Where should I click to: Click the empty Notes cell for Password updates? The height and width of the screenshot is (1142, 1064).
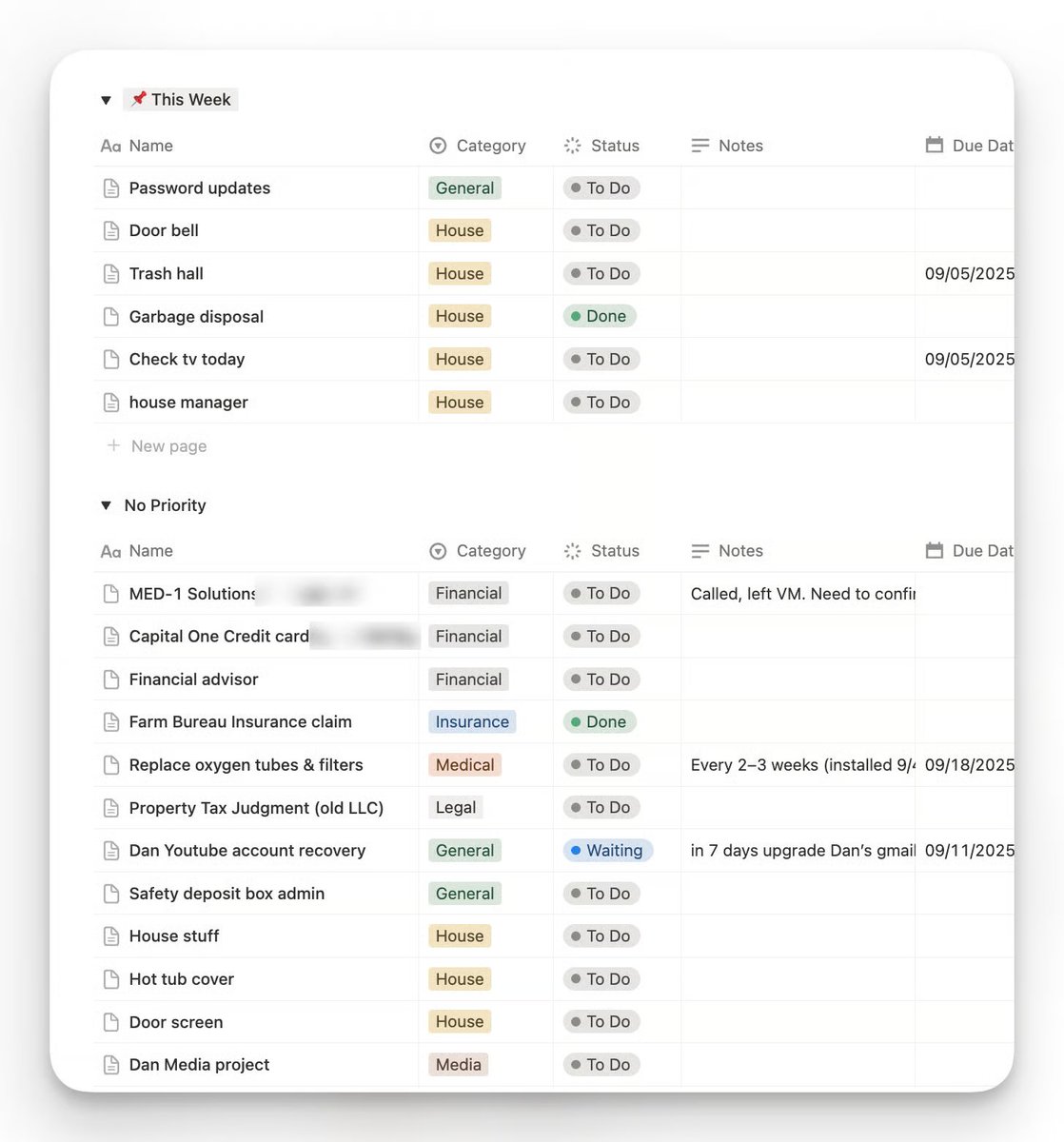(x=798, y=188)
